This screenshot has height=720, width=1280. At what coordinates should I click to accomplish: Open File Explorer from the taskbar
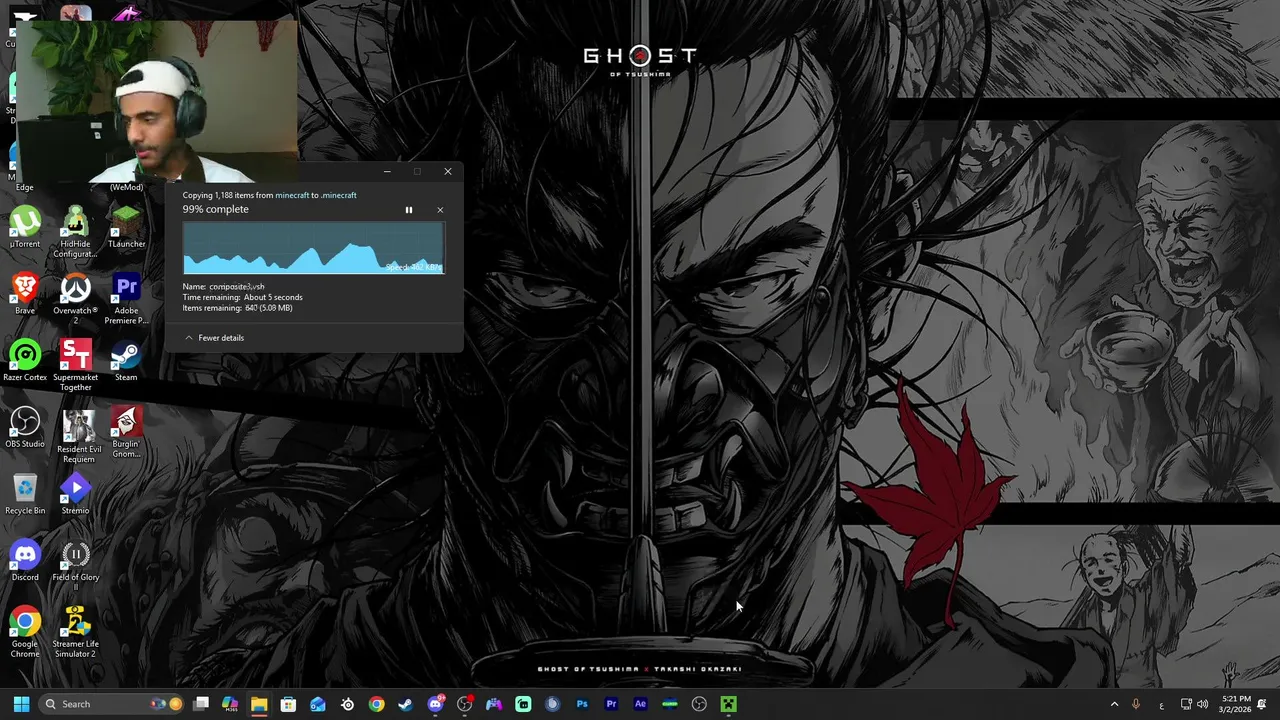259,704
